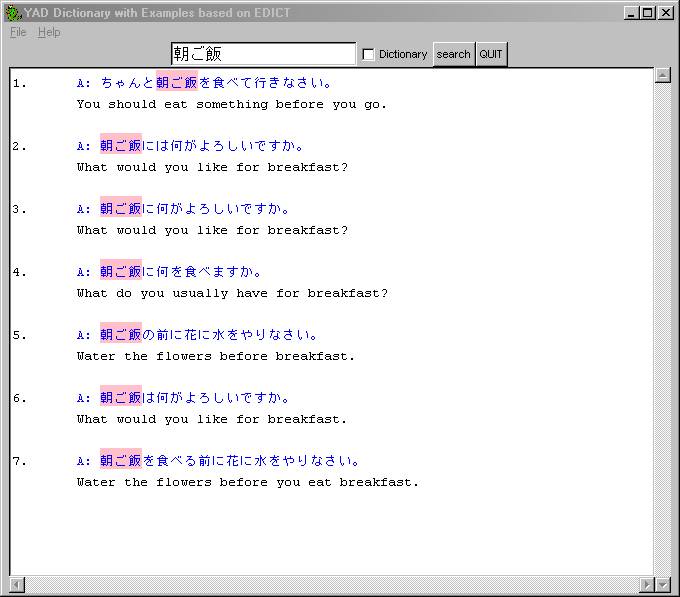
Task: Click the horizontal scrollbar right arrow
Action: (647, 585)
